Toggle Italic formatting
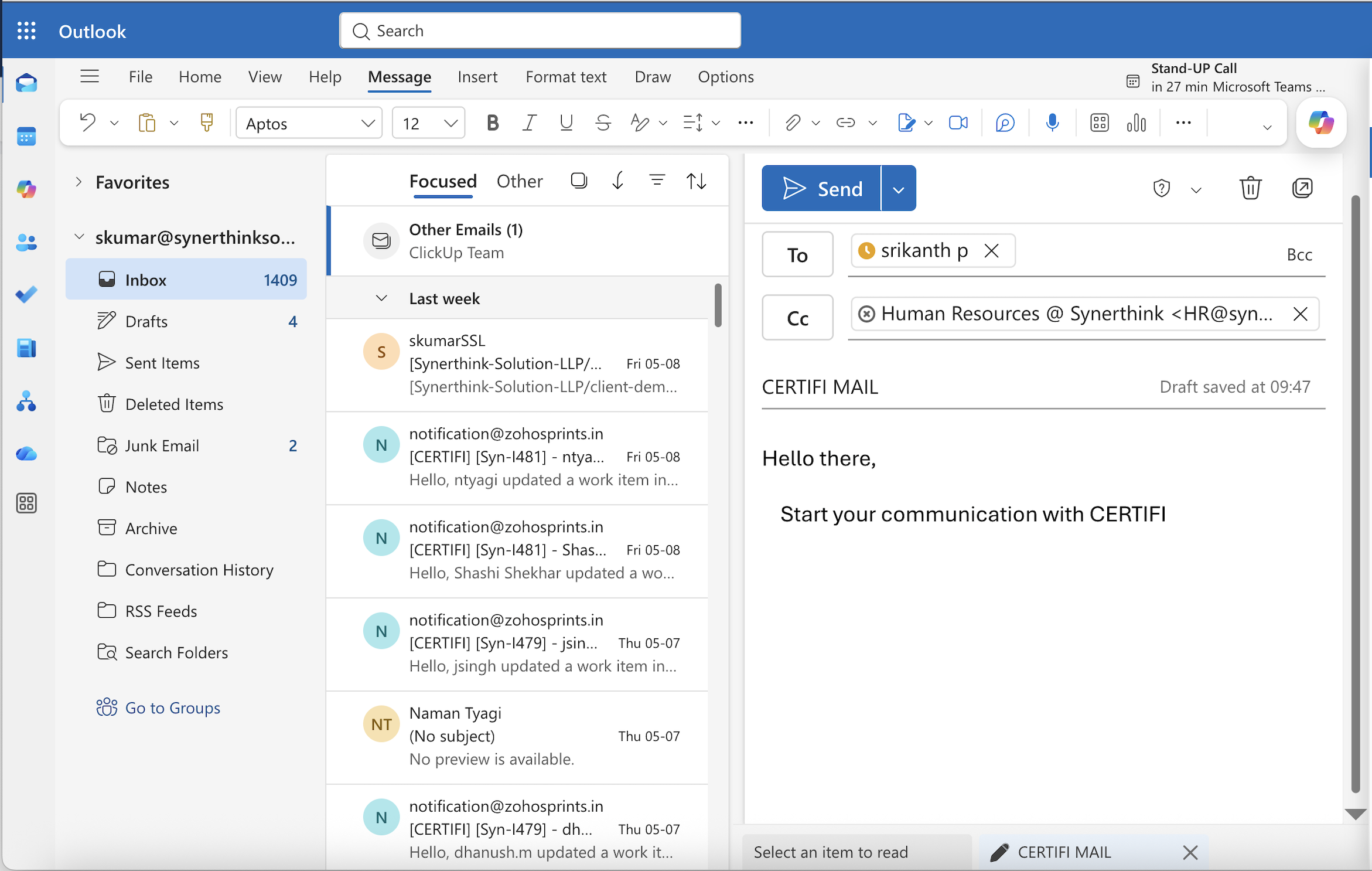The image size is (1372, 871). (529, 123)
